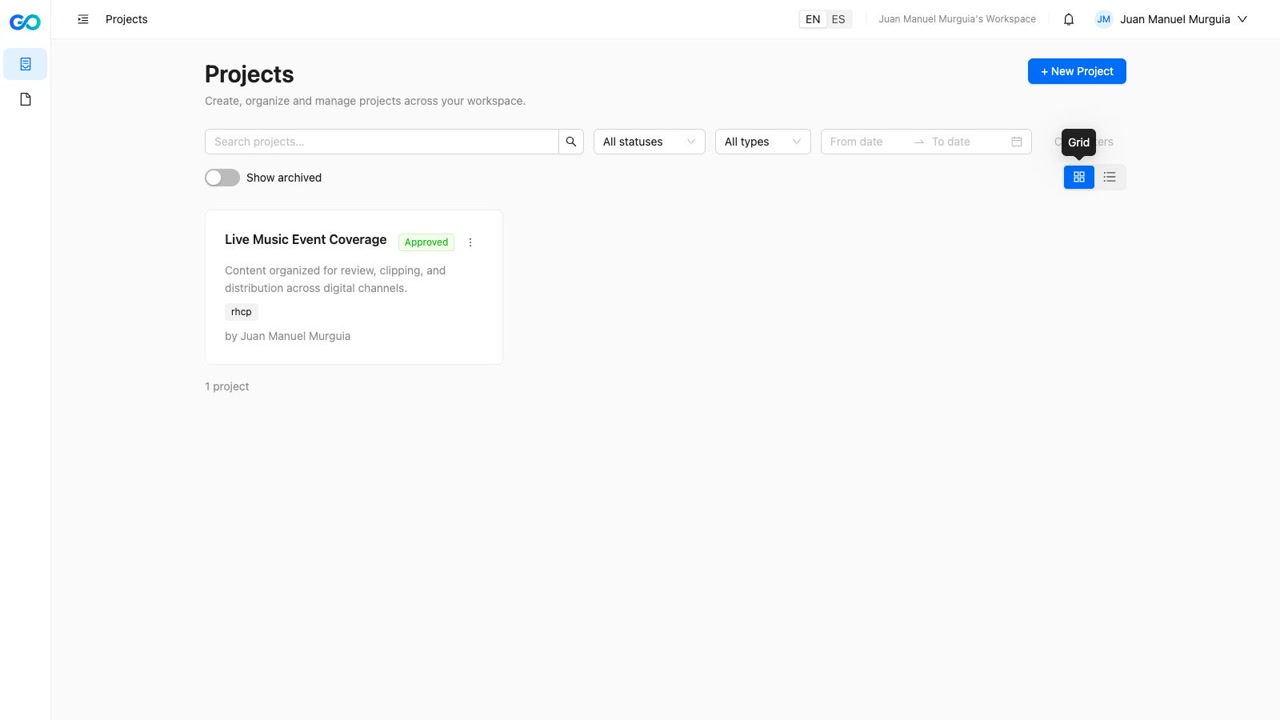
Task: Switch language to ES
Action: [838, 19]
